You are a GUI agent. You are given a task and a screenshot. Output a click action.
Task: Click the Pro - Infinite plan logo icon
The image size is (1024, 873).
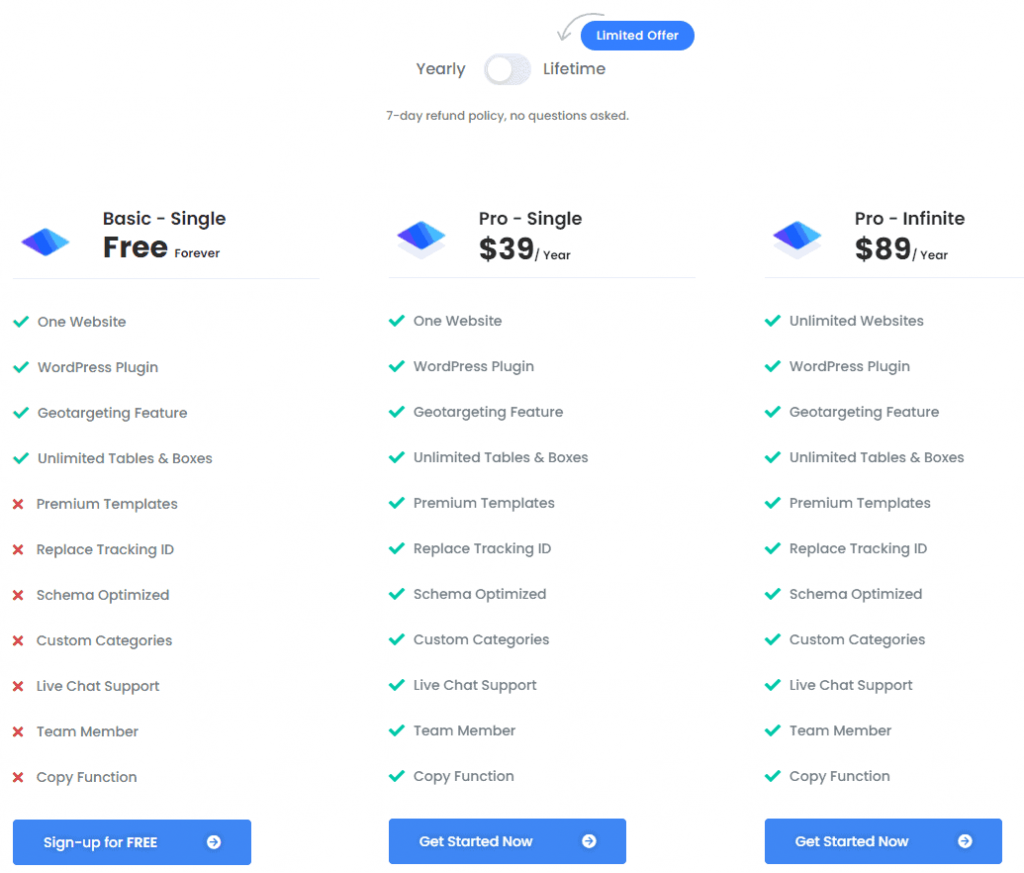tap(797, 240)
